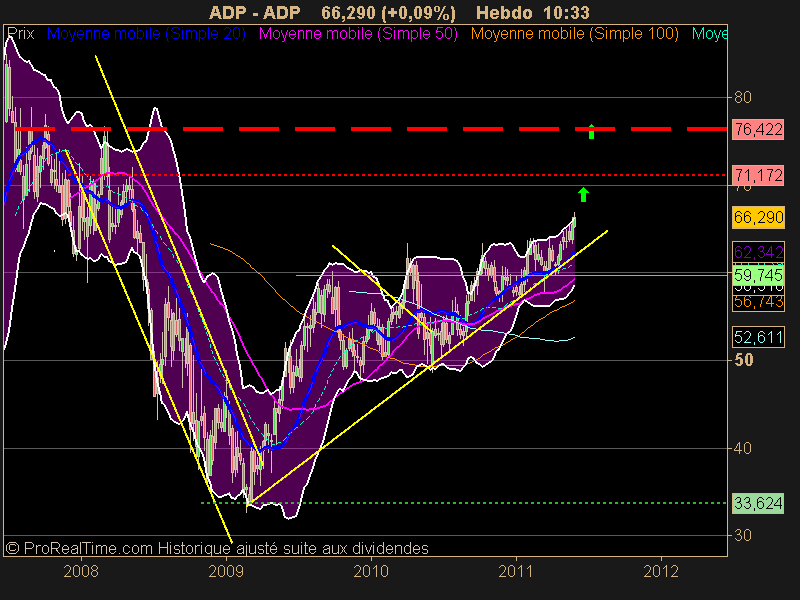Click the green 33,624 price label

point(758,504)
